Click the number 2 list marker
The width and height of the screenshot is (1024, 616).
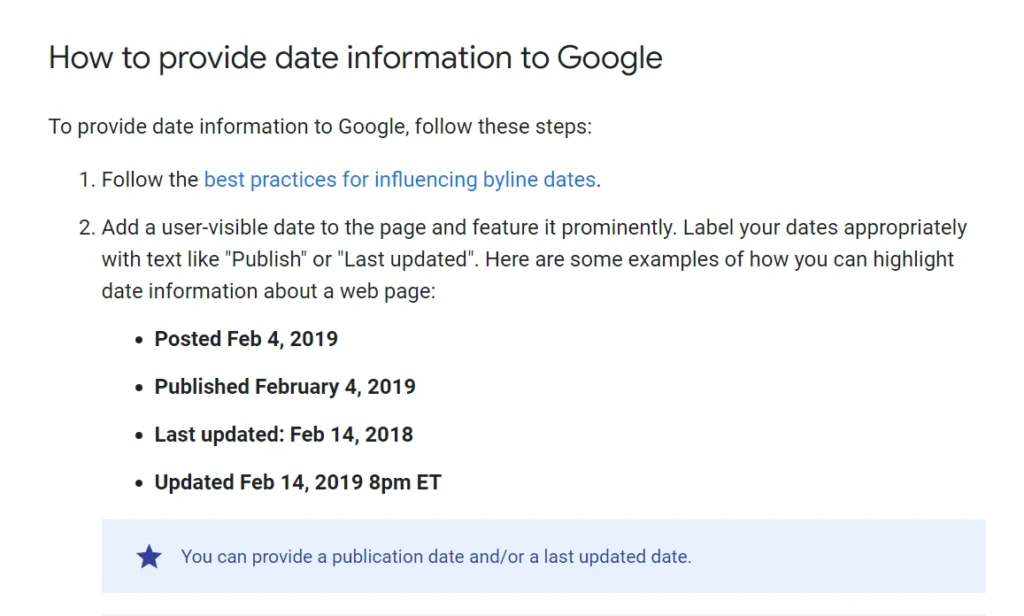click(x=87, y=227)
